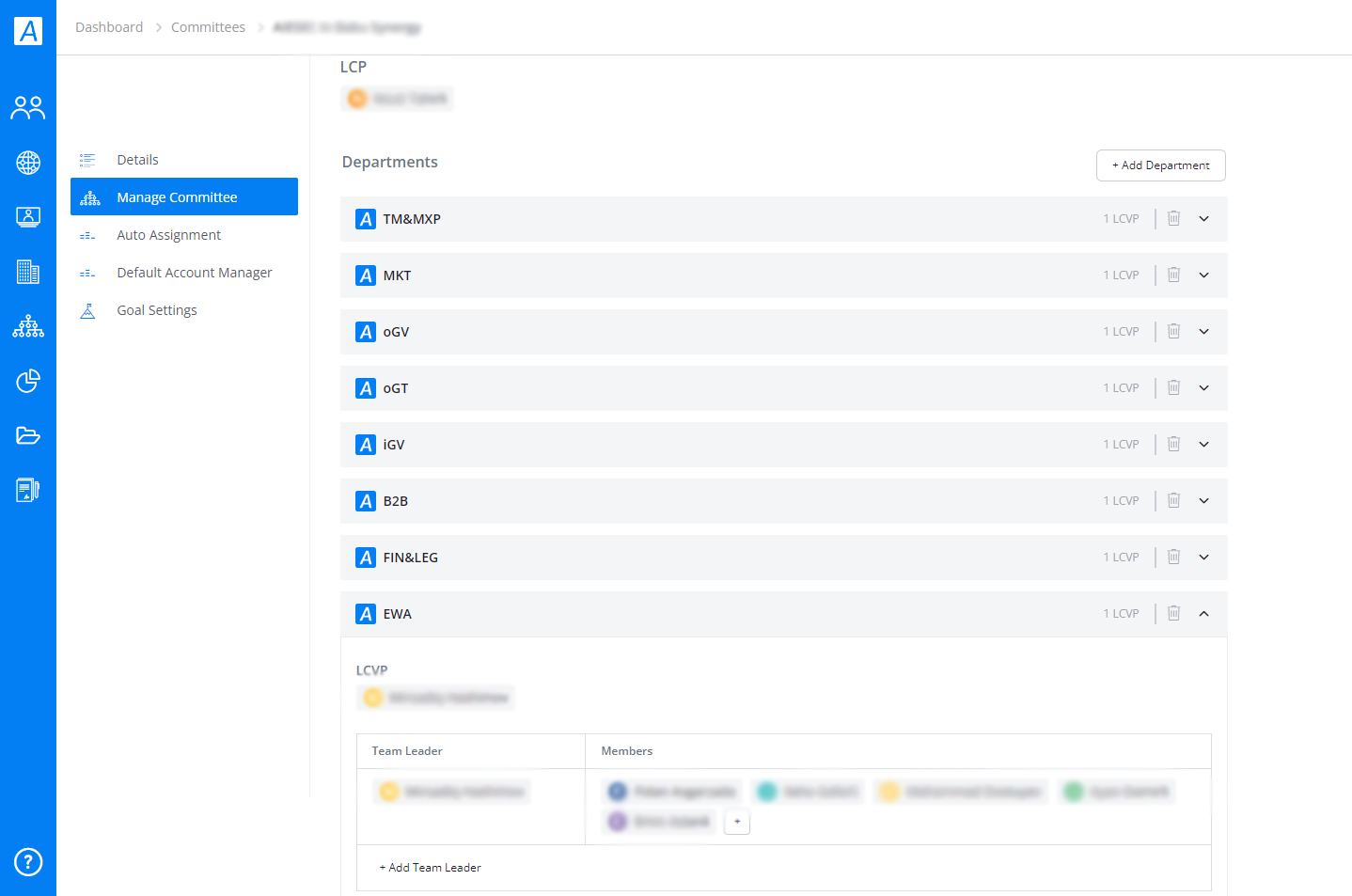
Task: Expand the B2B department
Action: point(1203,500)
